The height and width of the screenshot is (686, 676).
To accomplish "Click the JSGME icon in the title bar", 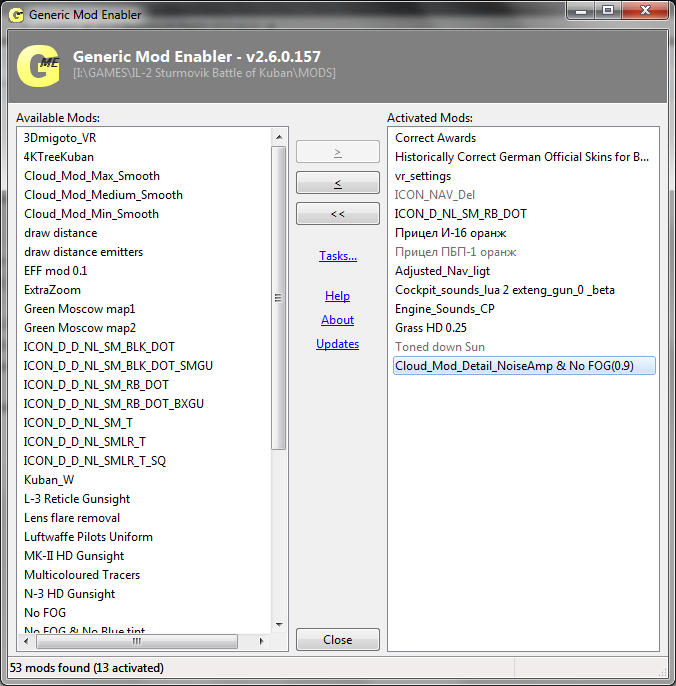I will (x=16, y=15).
